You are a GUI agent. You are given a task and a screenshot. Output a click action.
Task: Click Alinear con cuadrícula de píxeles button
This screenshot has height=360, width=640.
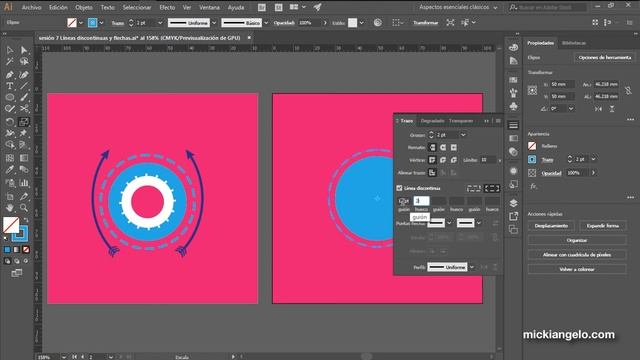click(577, 255)
